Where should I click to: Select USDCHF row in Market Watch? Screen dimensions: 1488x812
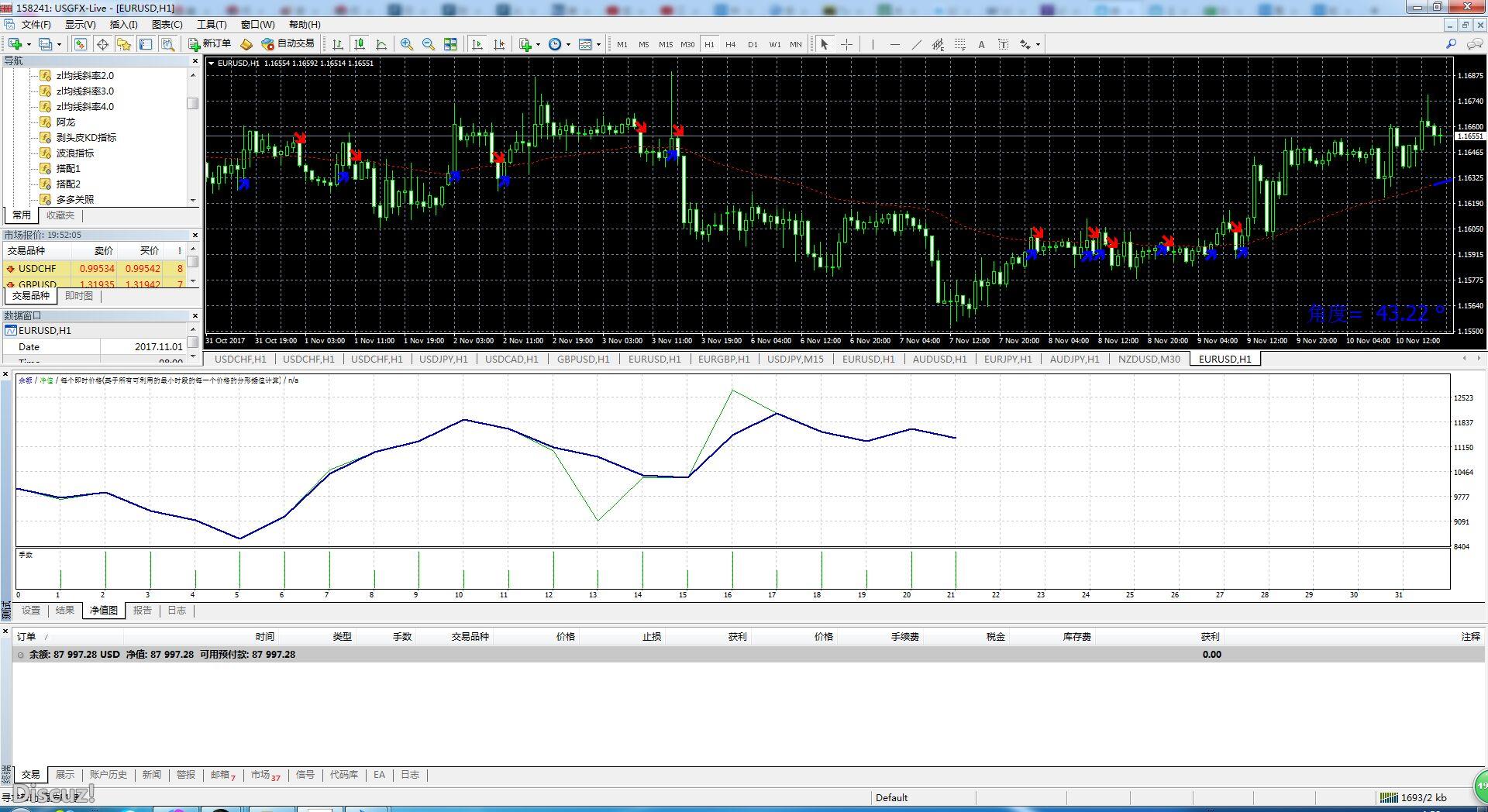(95, 269)
